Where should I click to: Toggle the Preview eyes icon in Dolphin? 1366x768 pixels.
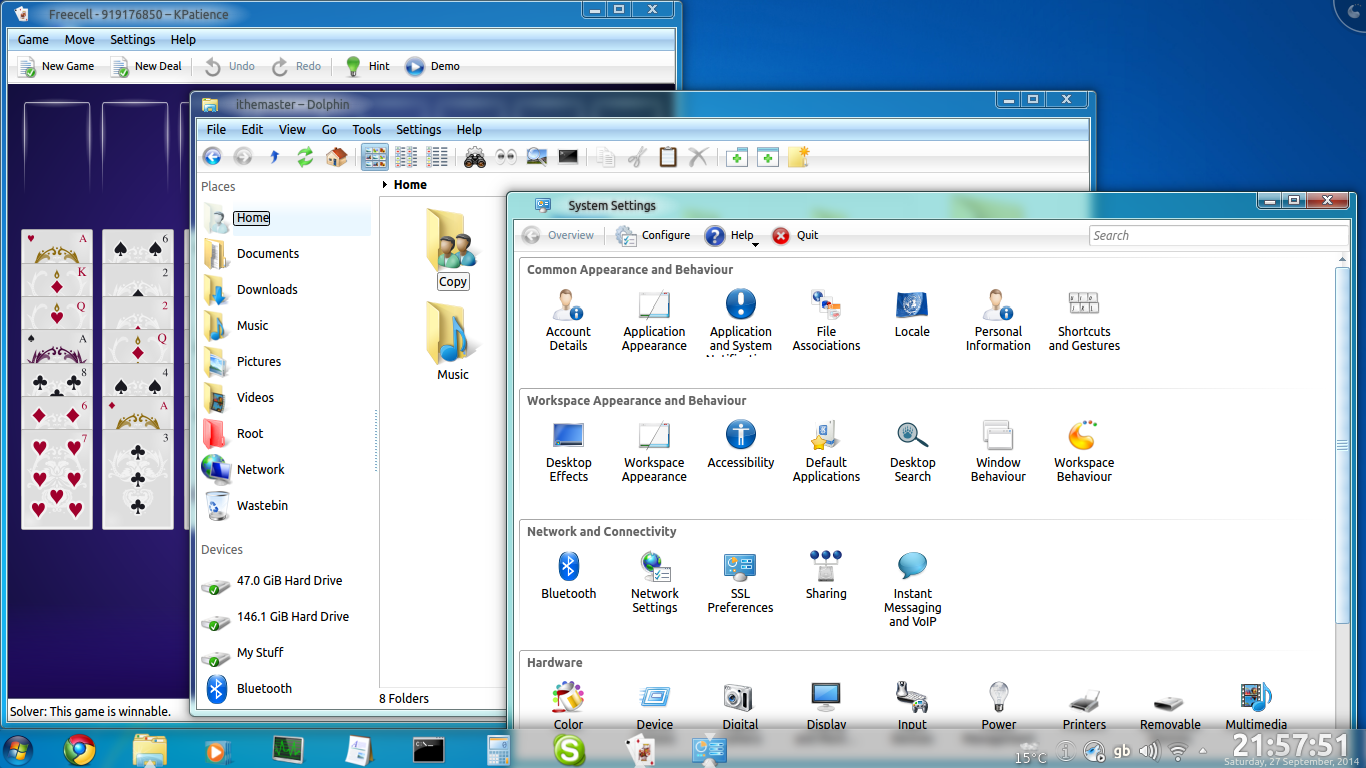click(506, 156)
